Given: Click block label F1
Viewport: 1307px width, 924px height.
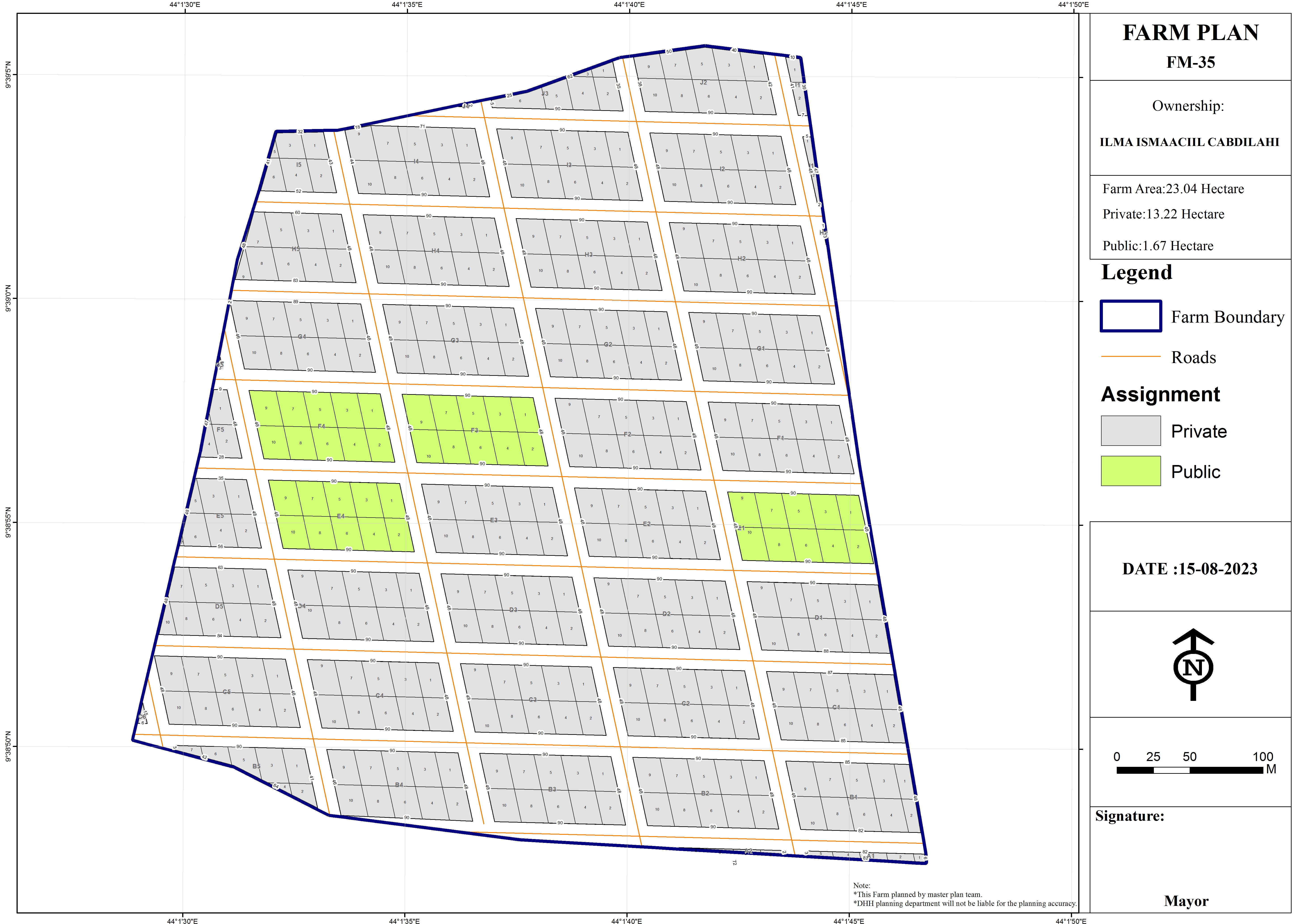Looking at the screenshot, I should 780,438.
